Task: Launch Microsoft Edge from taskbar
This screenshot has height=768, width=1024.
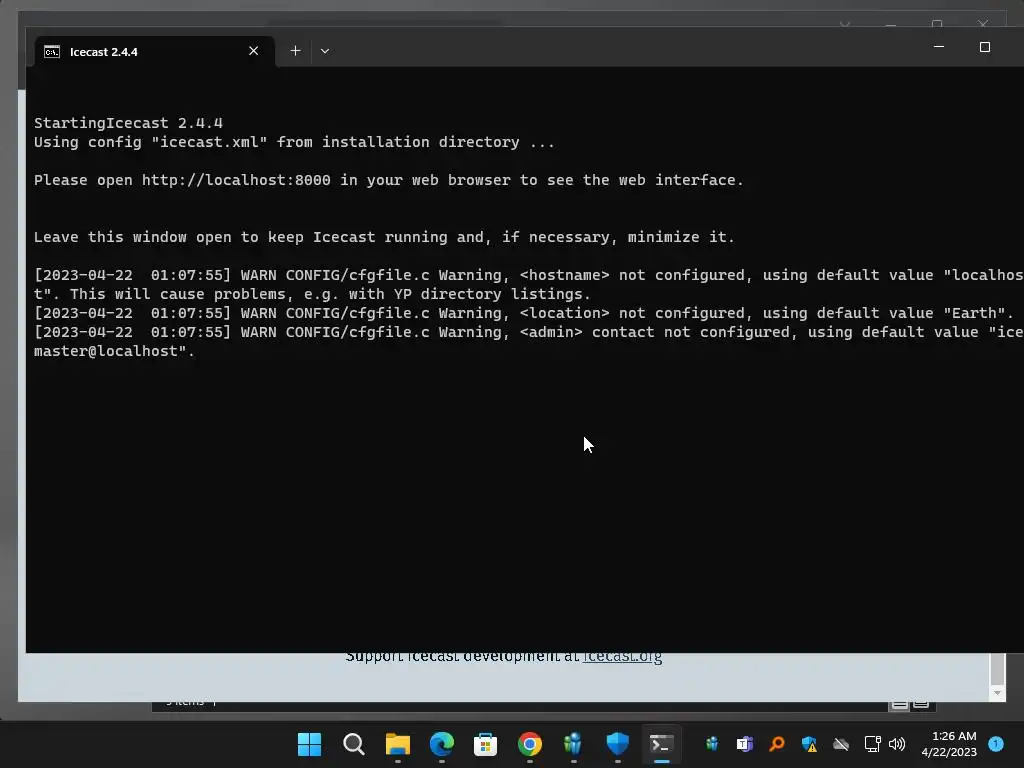Action: (441, 744)
